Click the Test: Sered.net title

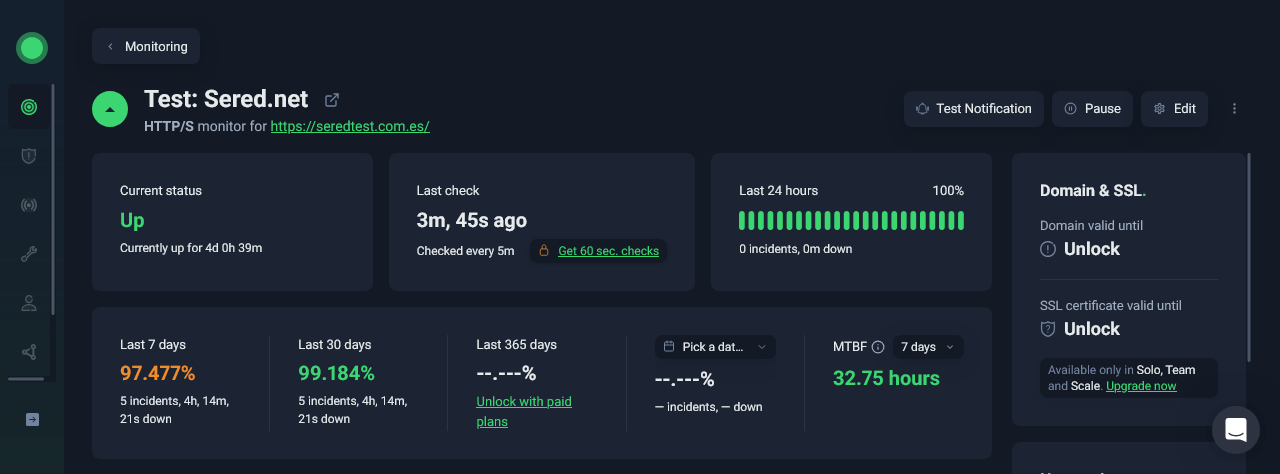point(226,99)
